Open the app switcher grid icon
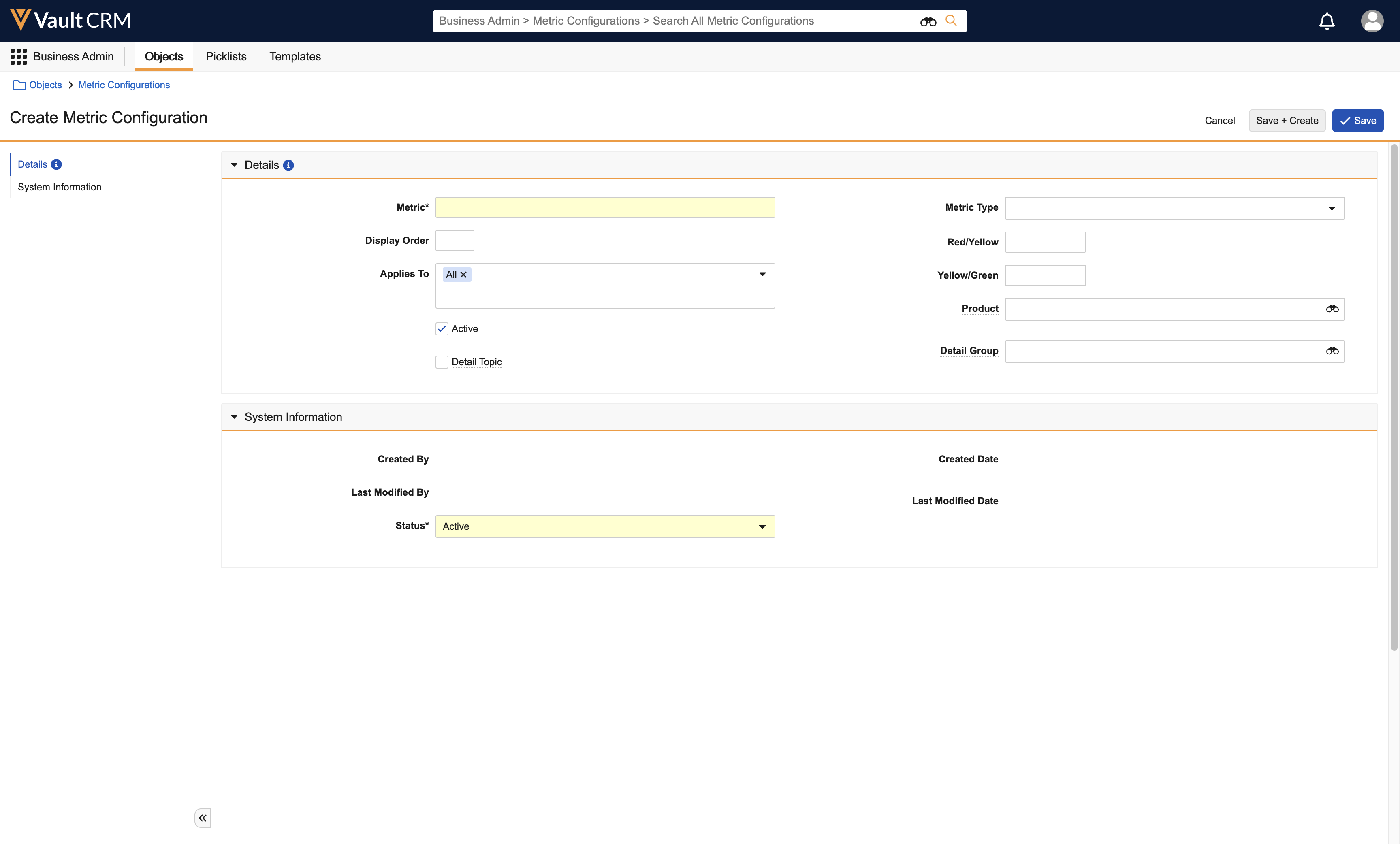The image size is (1400, 844). coord(18,56)
